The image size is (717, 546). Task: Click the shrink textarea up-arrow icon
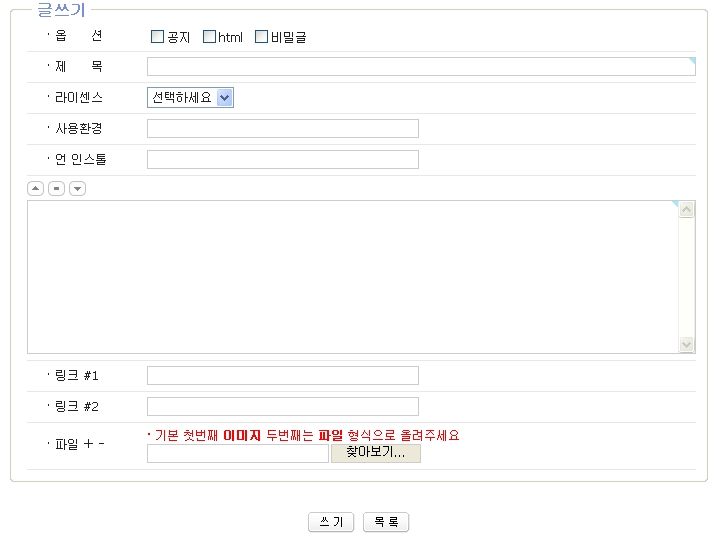click(35, 188)
